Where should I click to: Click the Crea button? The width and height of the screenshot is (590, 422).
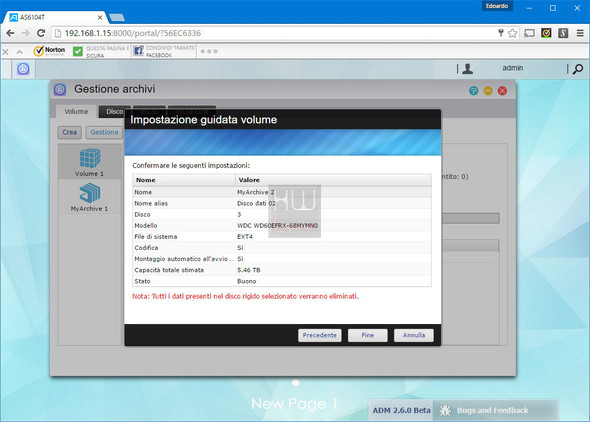(70, 132)
